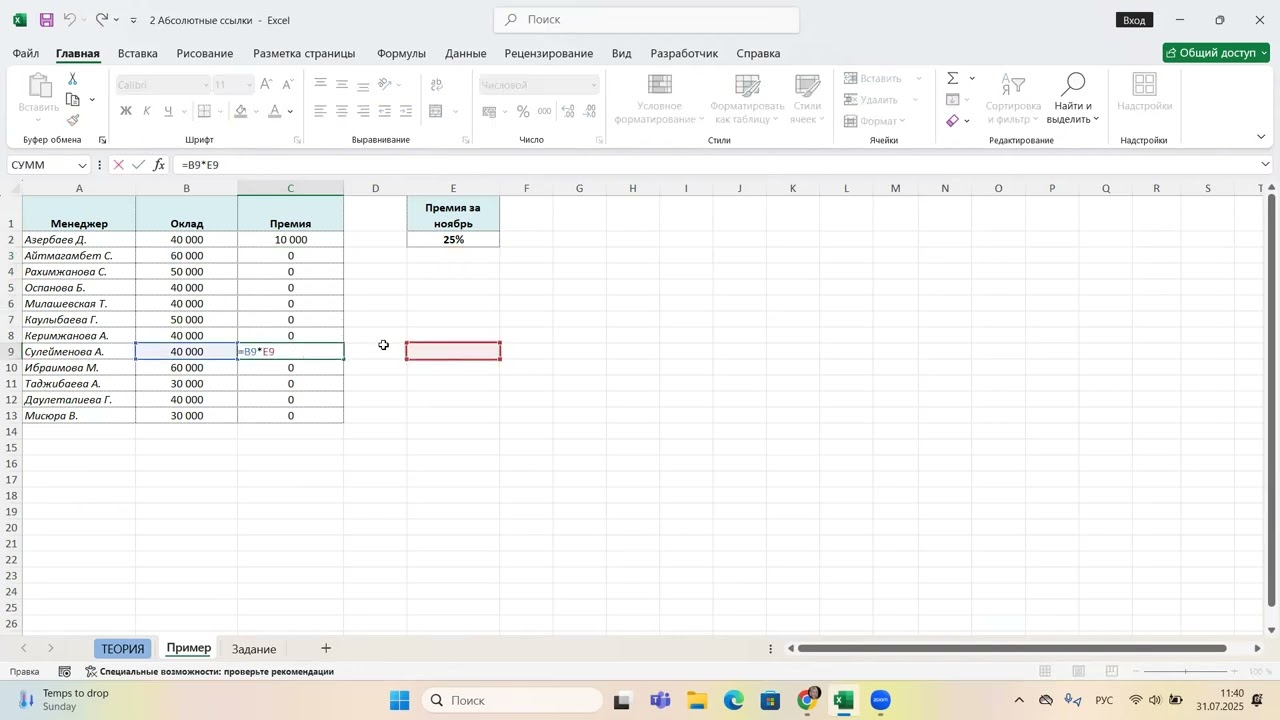Screen dimensions: 1280x720
Task: Click the Общий доступ share button
Action: click(x=1216, y=53)
